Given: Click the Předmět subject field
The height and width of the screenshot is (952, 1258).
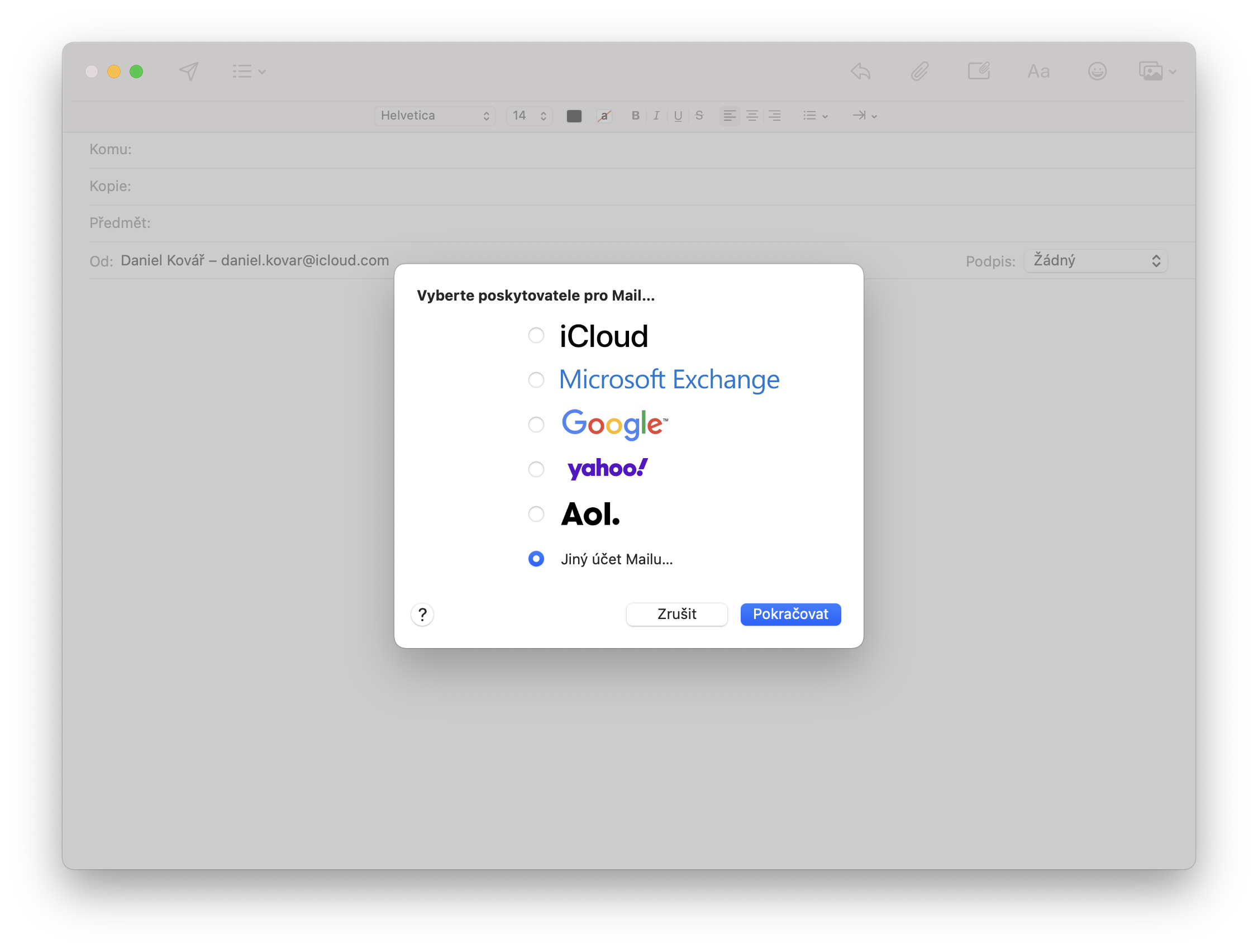Looking at the screenshot, I should pos(642,223).
